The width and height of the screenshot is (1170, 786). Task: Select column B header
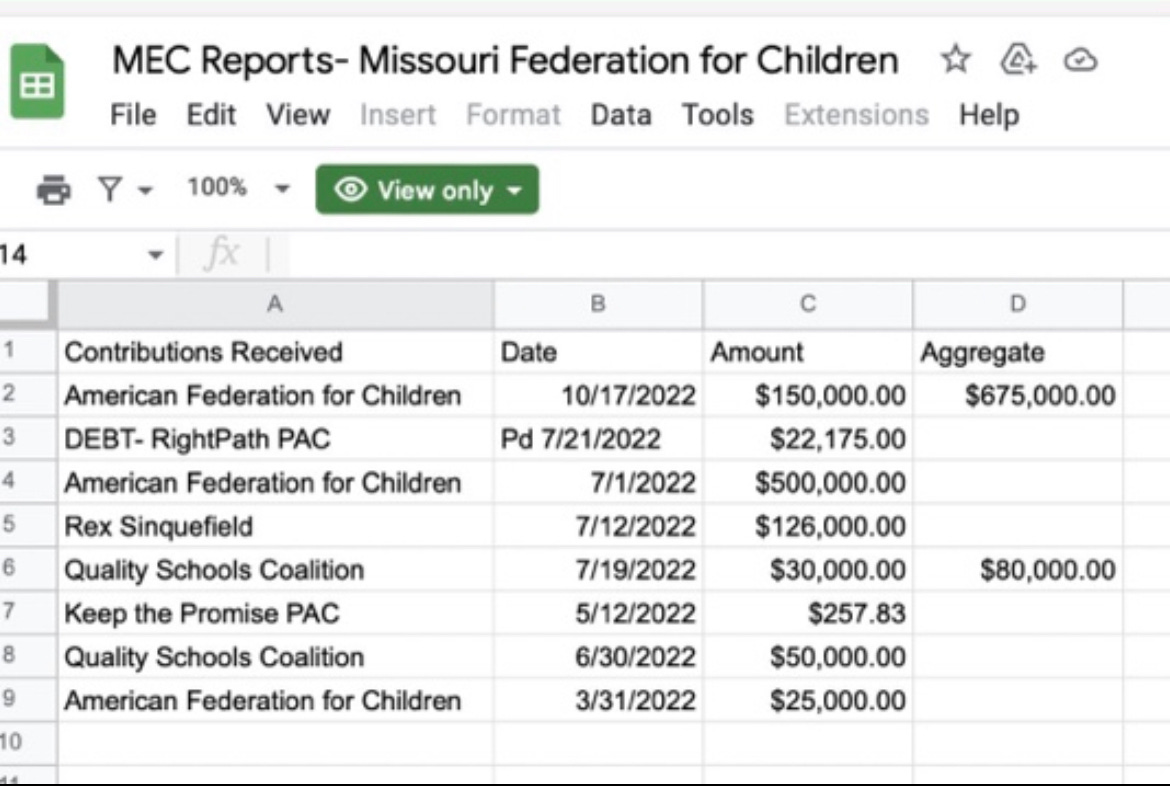[598, 305]
